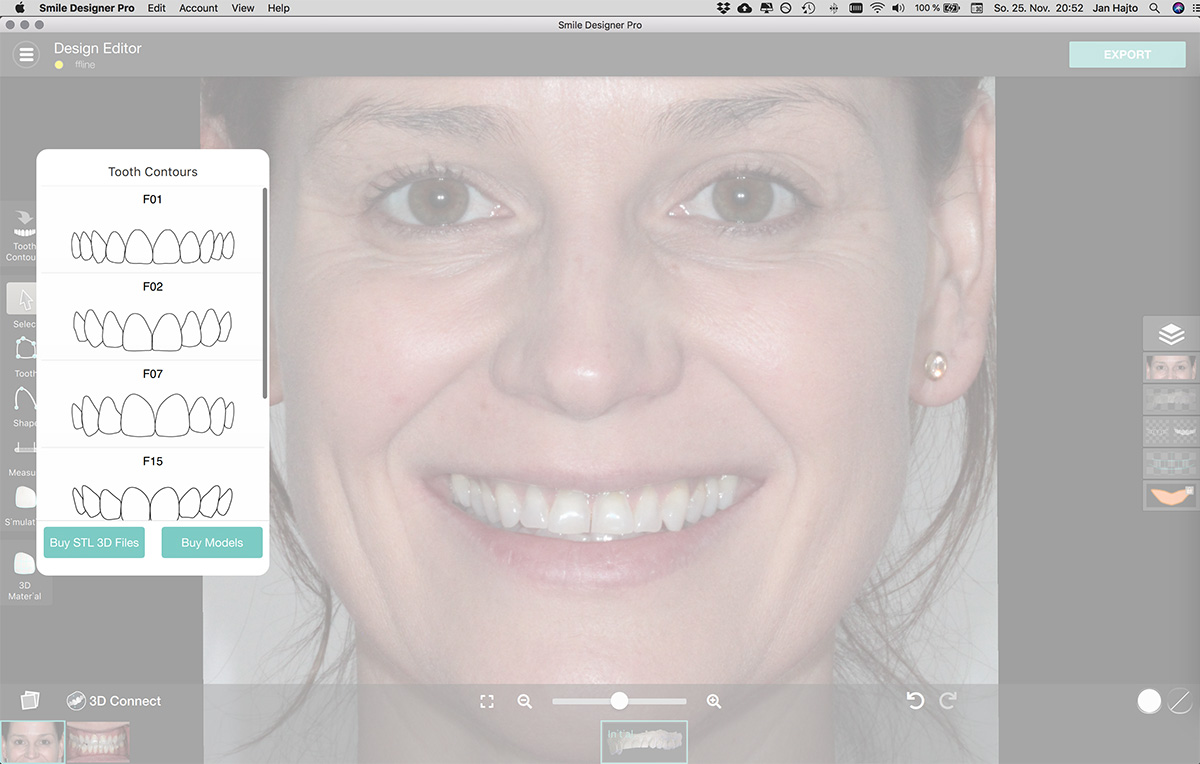The width and height of the screenshot is (1200, 764).
Task: Open the Wi-Fi status menu
Action: click(877, 8)
